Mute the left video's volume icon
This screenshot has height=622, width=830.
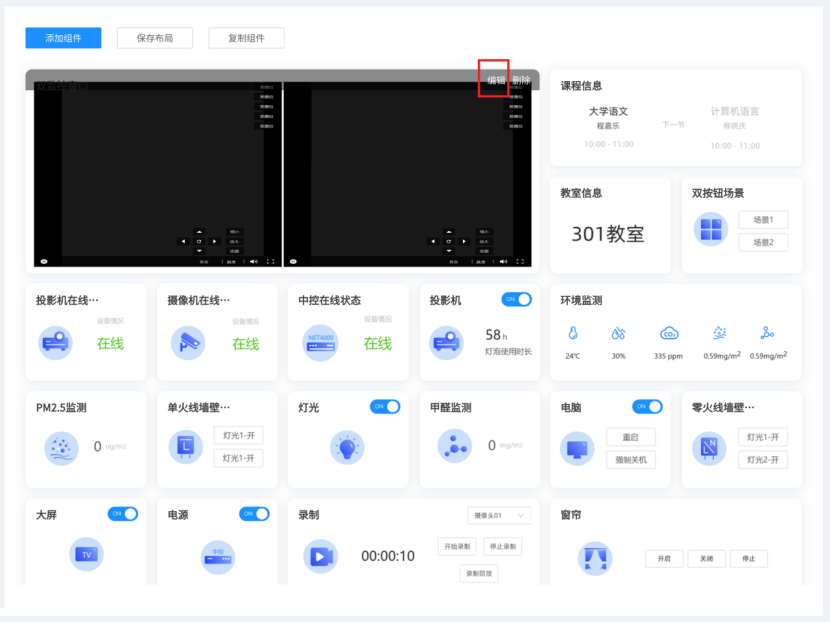coord(254,262)
